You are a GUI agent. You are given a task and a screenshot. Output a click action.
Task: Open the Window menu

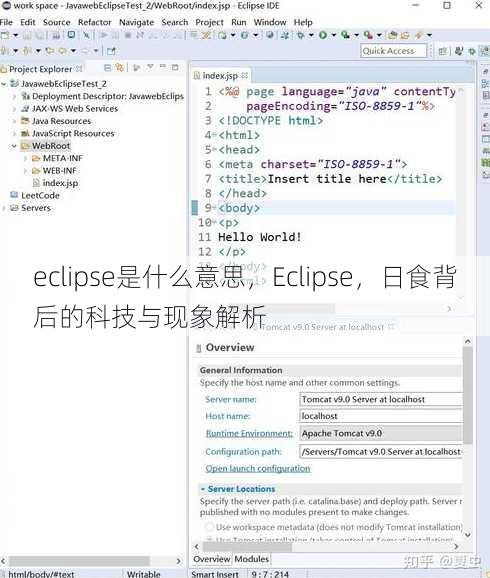tap(270, 22)
